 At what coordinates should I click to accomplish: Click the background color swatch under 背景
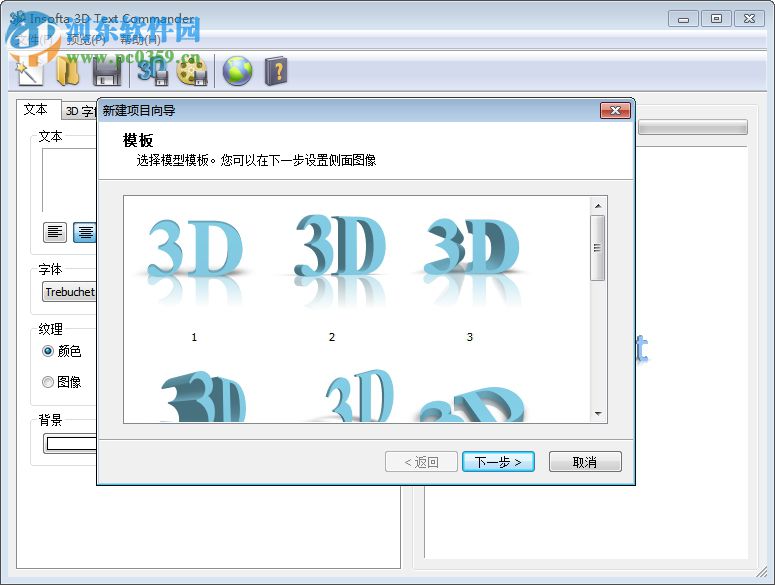(72, 444)
